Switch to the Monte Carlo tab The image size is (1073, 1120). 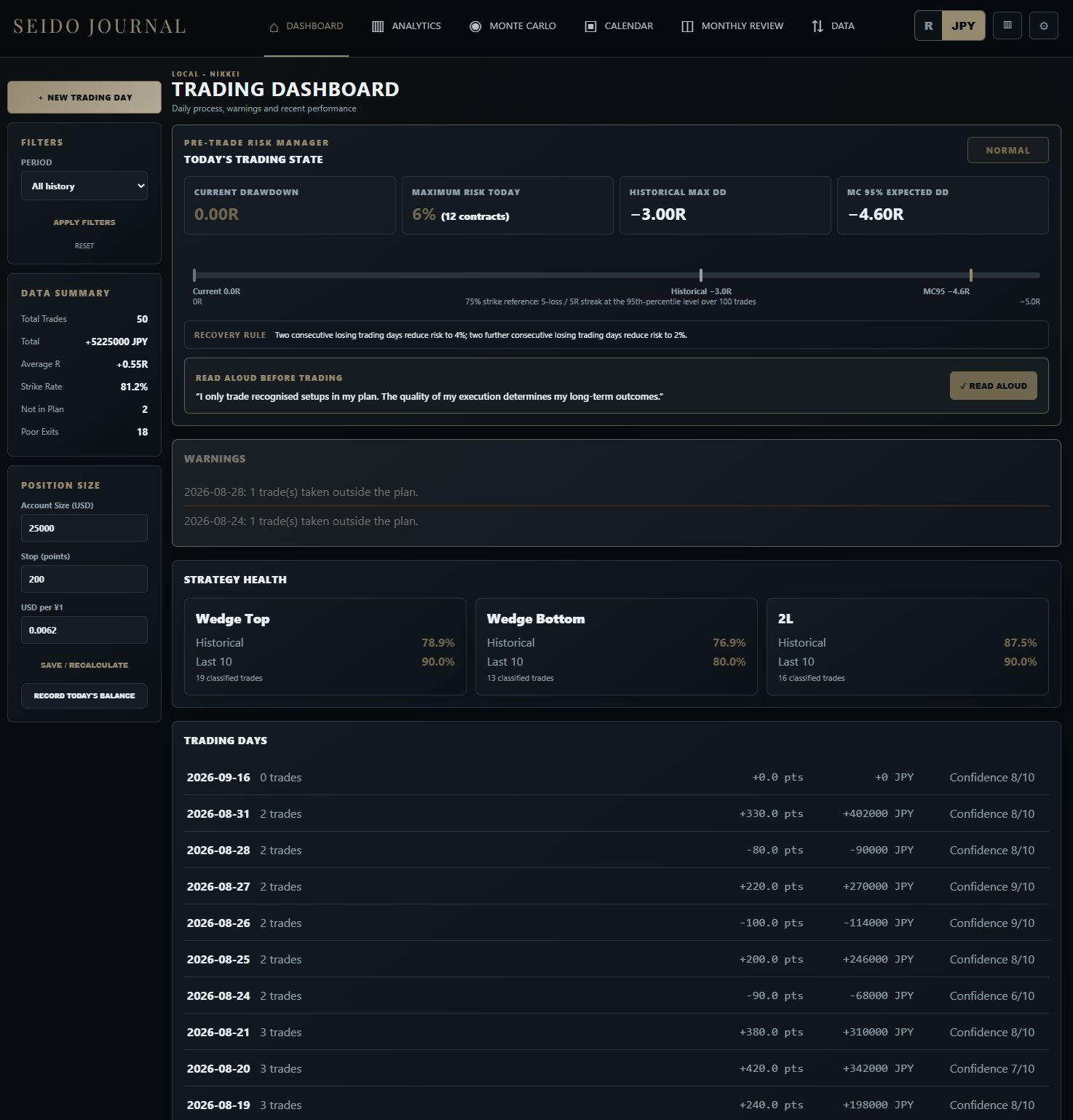pos(513,26)
